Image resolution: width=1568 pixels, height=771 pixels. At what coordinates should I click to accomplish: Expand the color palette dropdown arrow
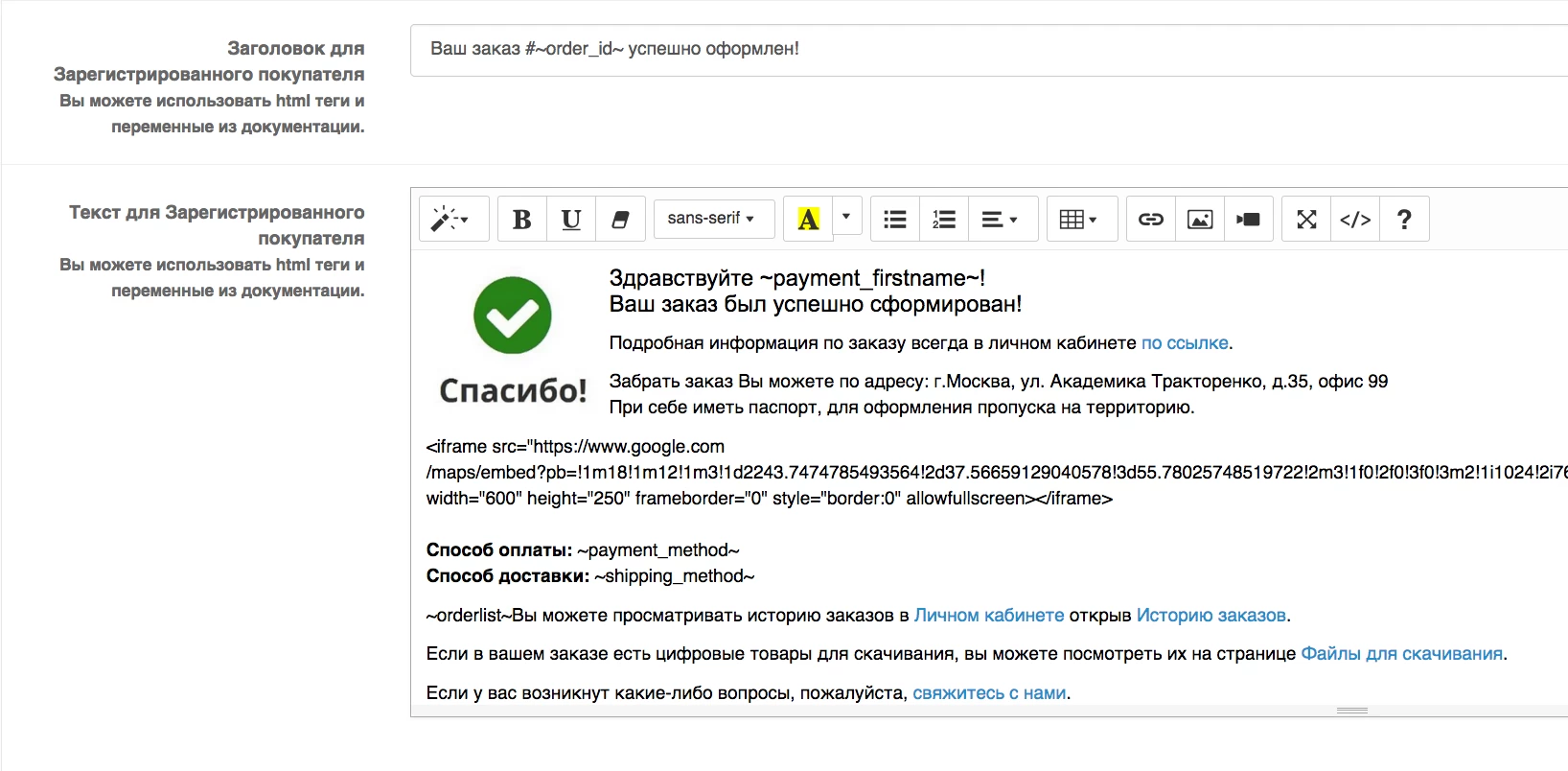tap(846, 217)
